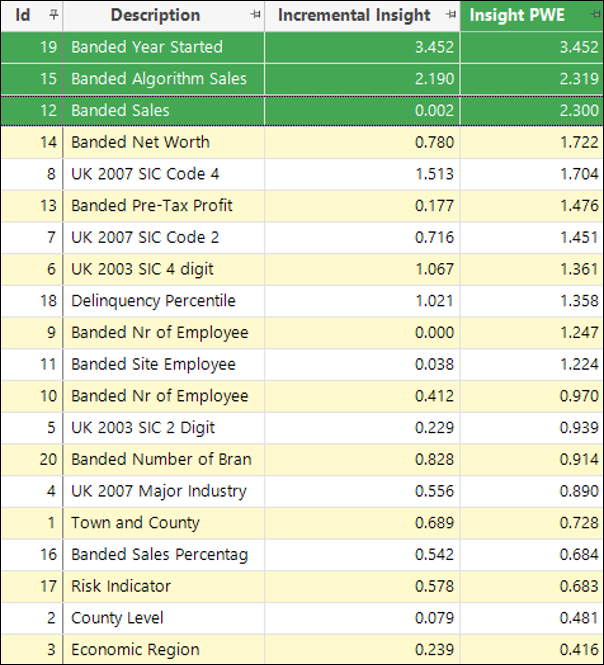The width and height of the screenshot is (604, 665).
Task: Click Id cell 19
Action: 32,47
